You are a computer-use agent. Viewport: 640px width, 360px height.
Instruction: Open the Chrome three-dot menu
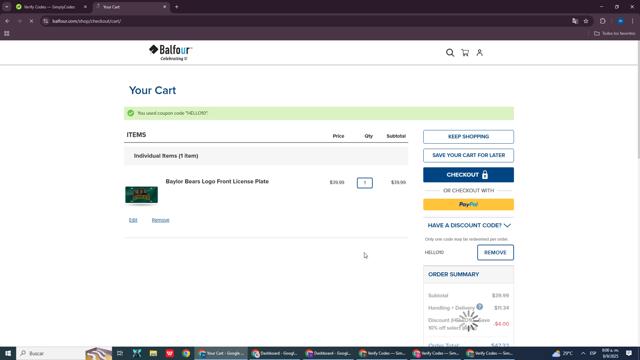tap(633, 21)
